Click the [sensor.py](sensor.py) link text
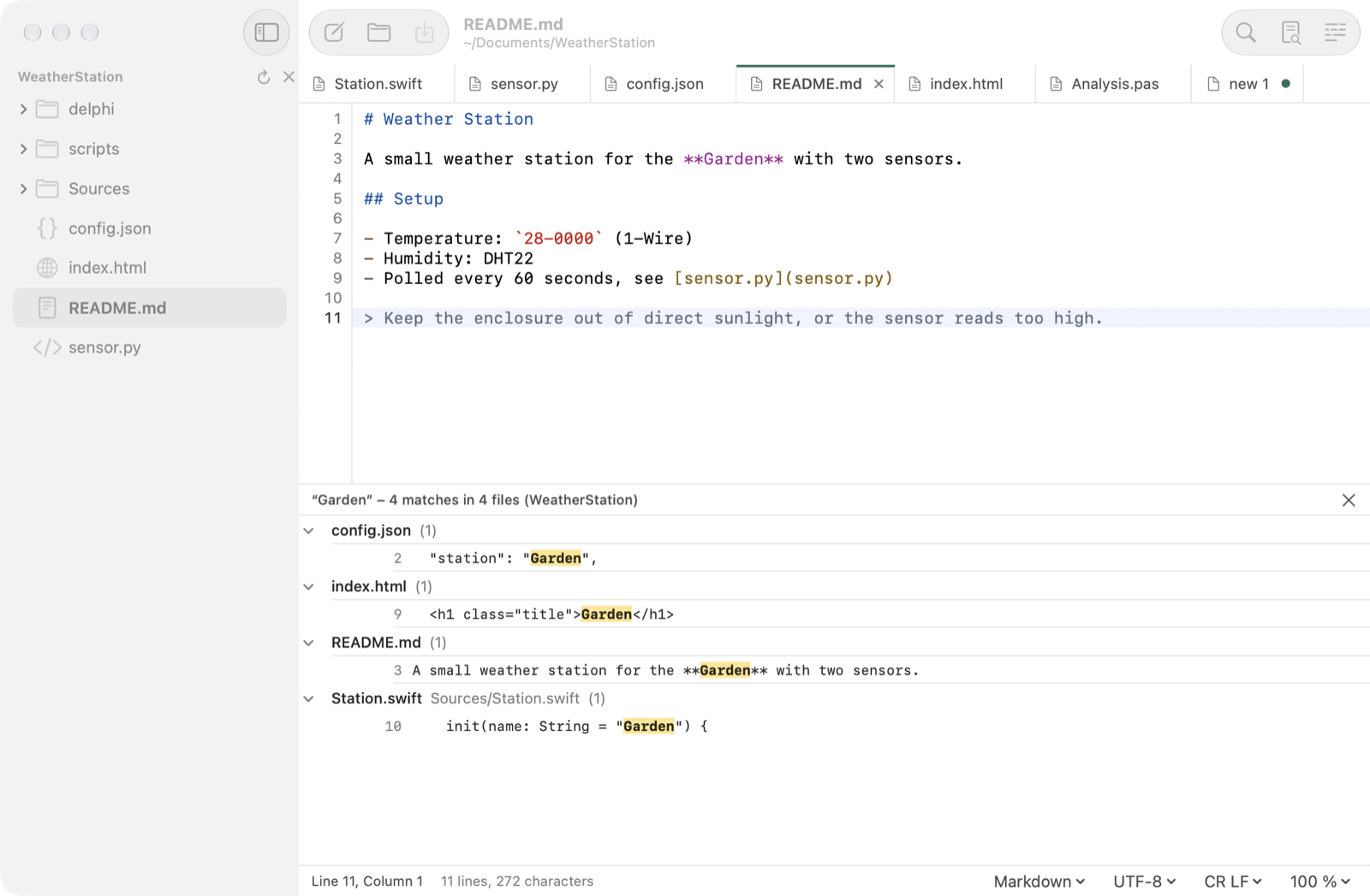Viewport: 1370px width, 896px height. coord(783,278)
